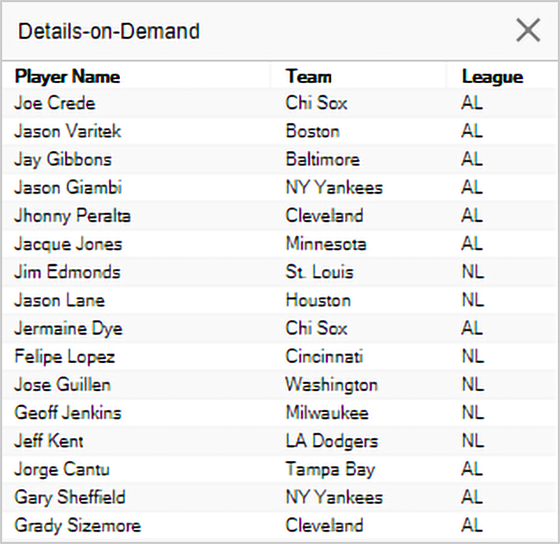This screenshot has width=560, height=544.
Task: Click St. Louis team cell
Action: click(319, 272)
